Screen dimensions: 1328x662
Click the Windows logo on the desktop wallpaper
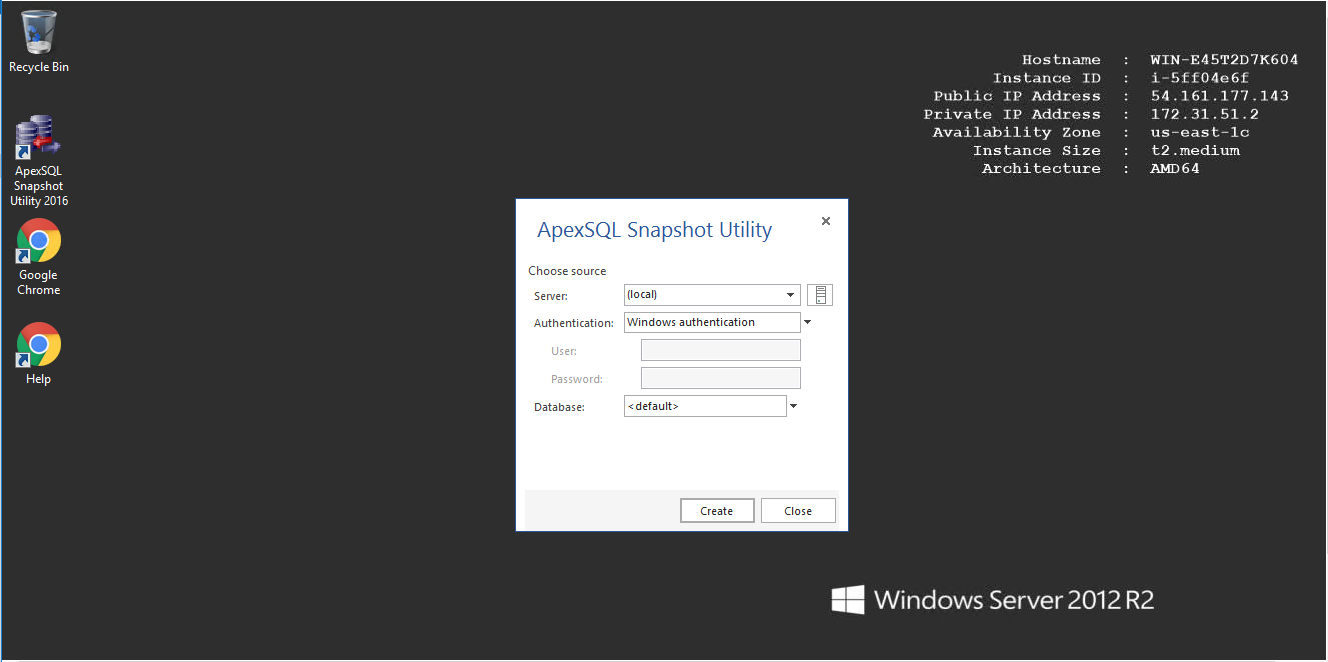pyautogui.click(x=847, y=600)
